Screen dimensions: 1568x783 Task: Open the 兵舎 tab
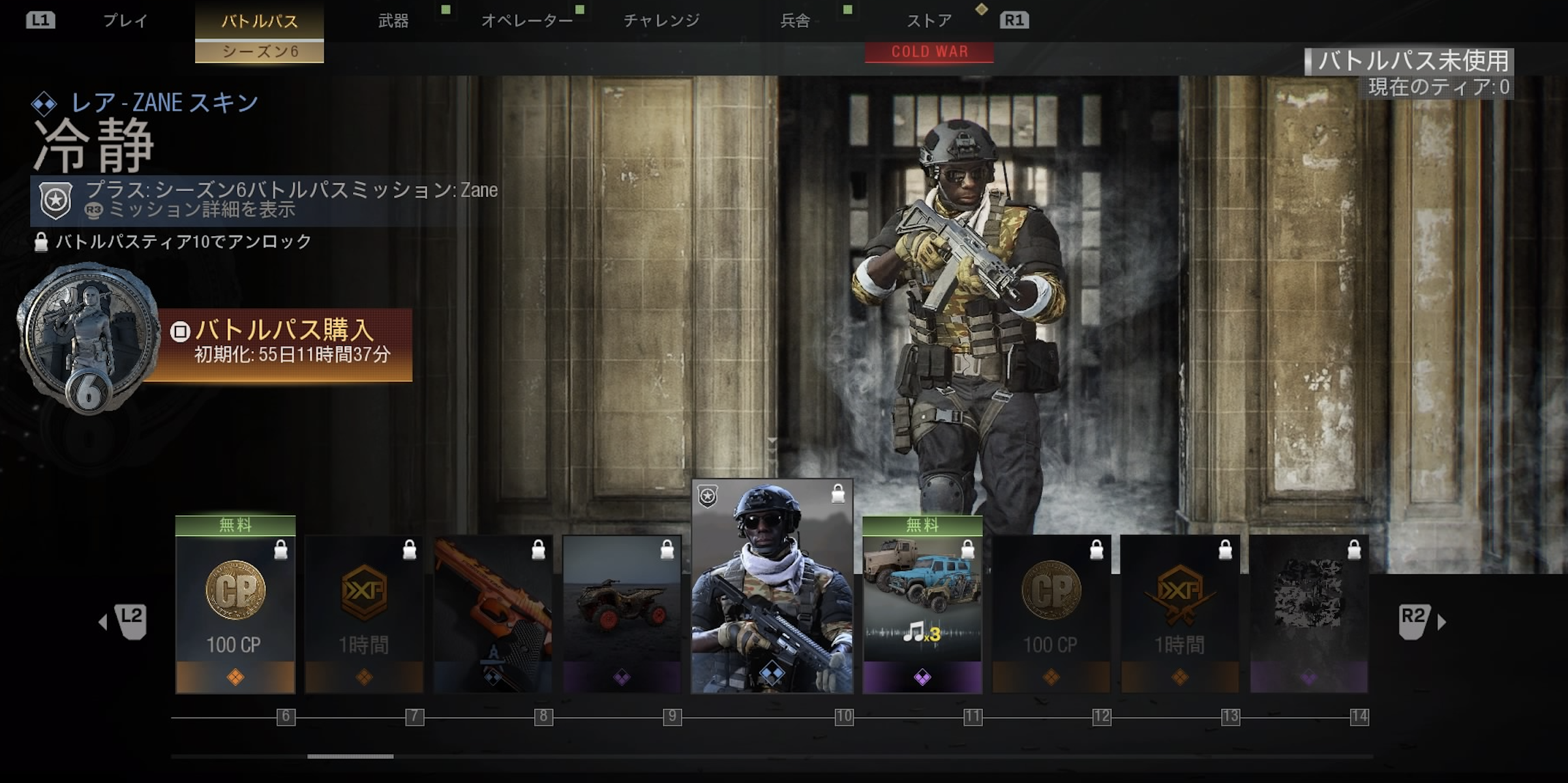tap(795, 21)
